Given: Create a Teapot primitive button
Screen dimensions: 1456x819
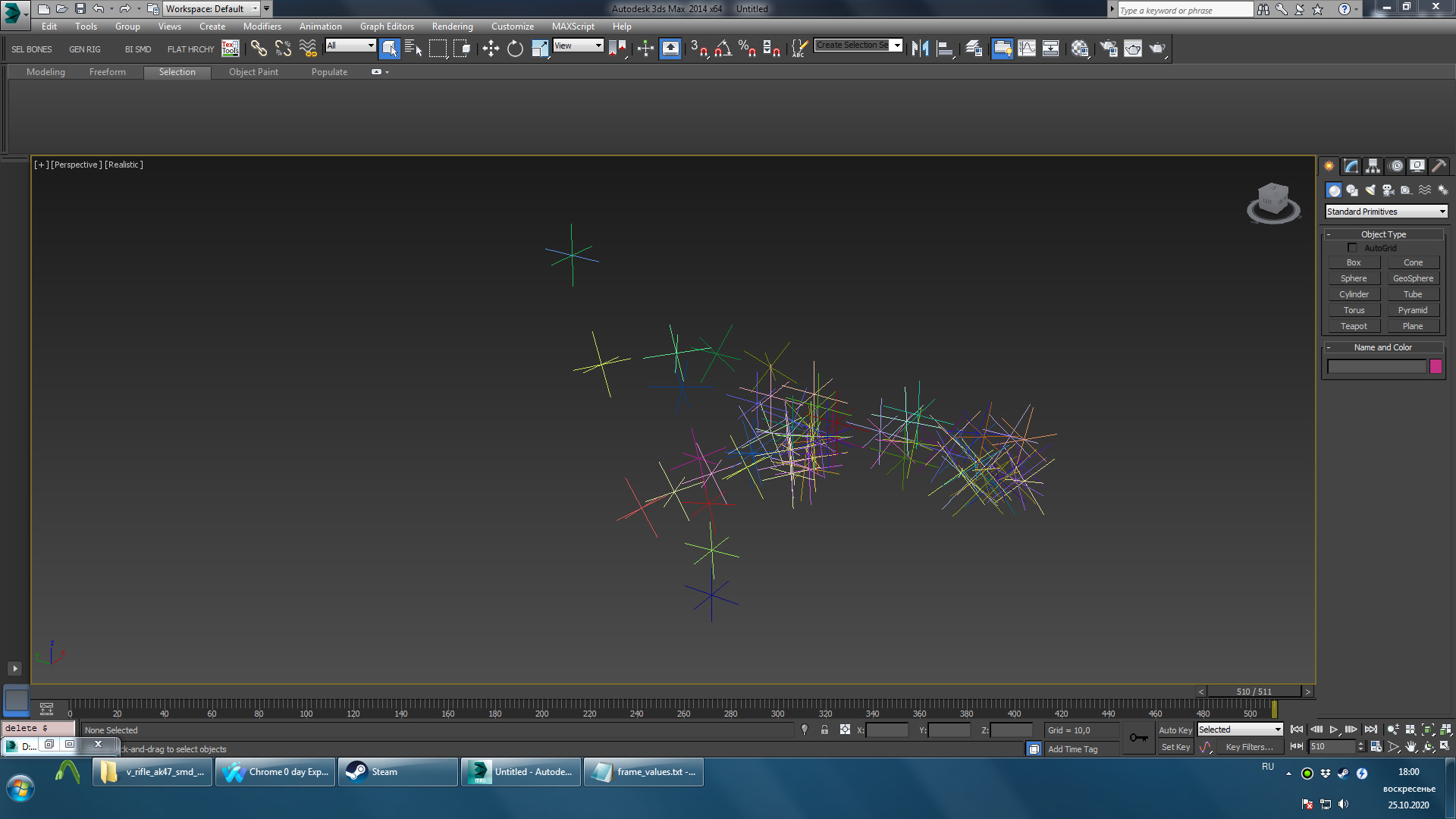Looking at the screenshot, I should [x=1354, y=326].
